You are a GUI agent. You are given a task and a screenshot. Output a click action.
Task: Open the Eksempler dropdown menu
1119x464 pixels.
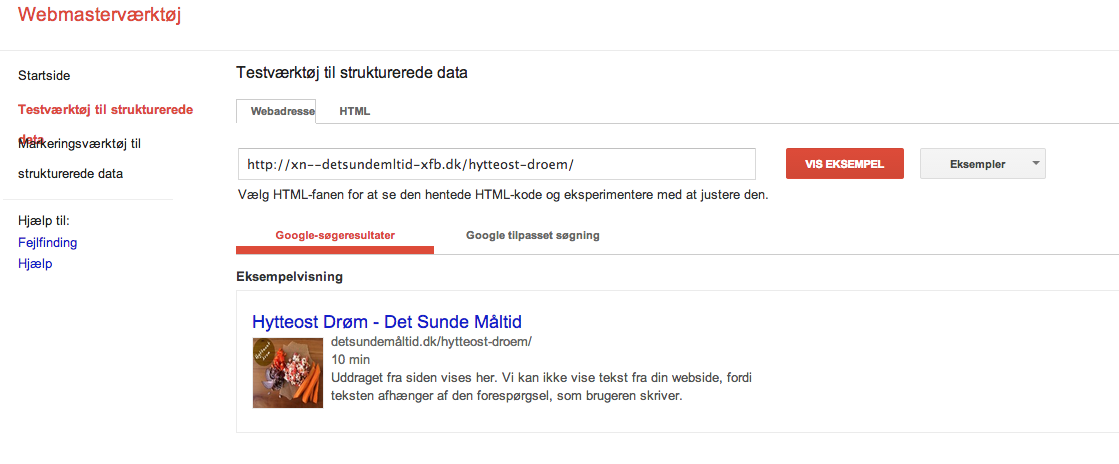pyautogui.click(x=976, y=164)
